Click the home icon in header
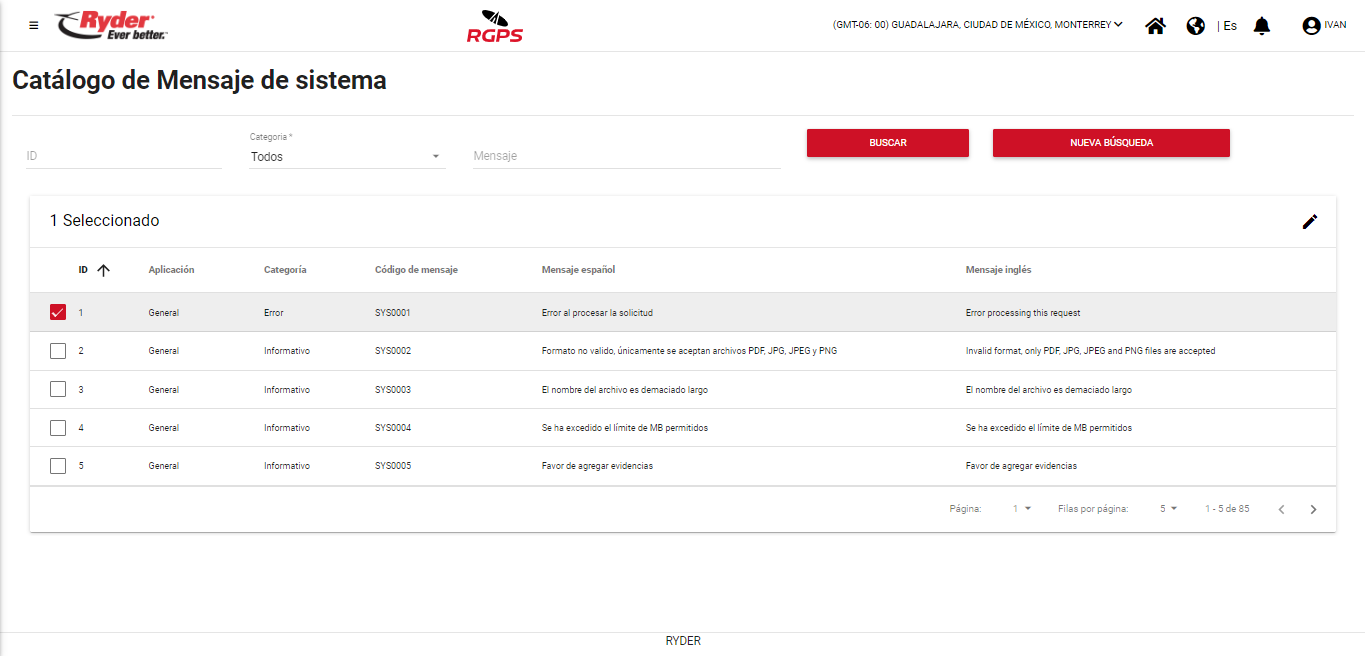The height and width of the screenshot is (656, 1365). [1155, 26]
